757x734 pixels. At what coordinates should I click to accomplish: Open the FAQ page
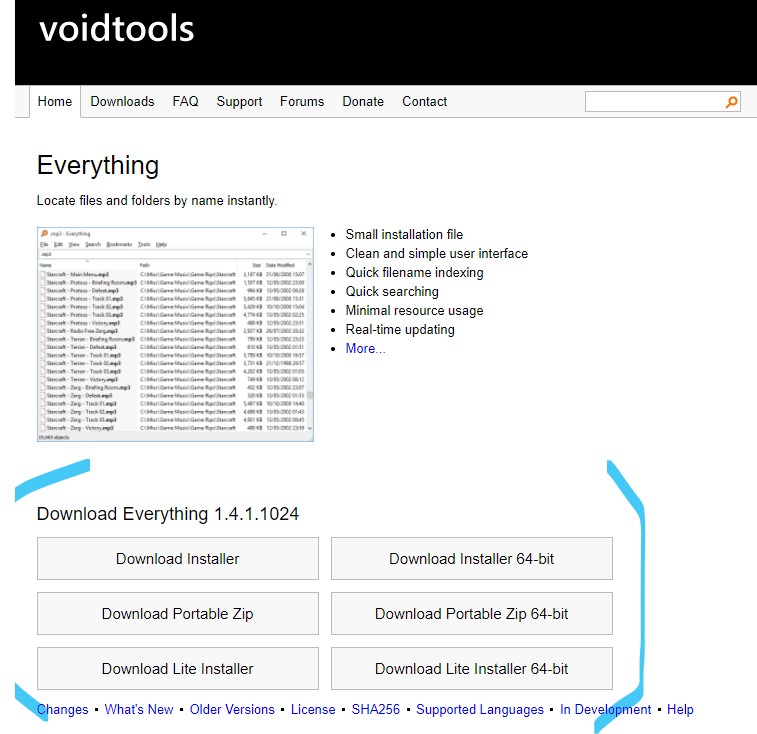(185, 101)
